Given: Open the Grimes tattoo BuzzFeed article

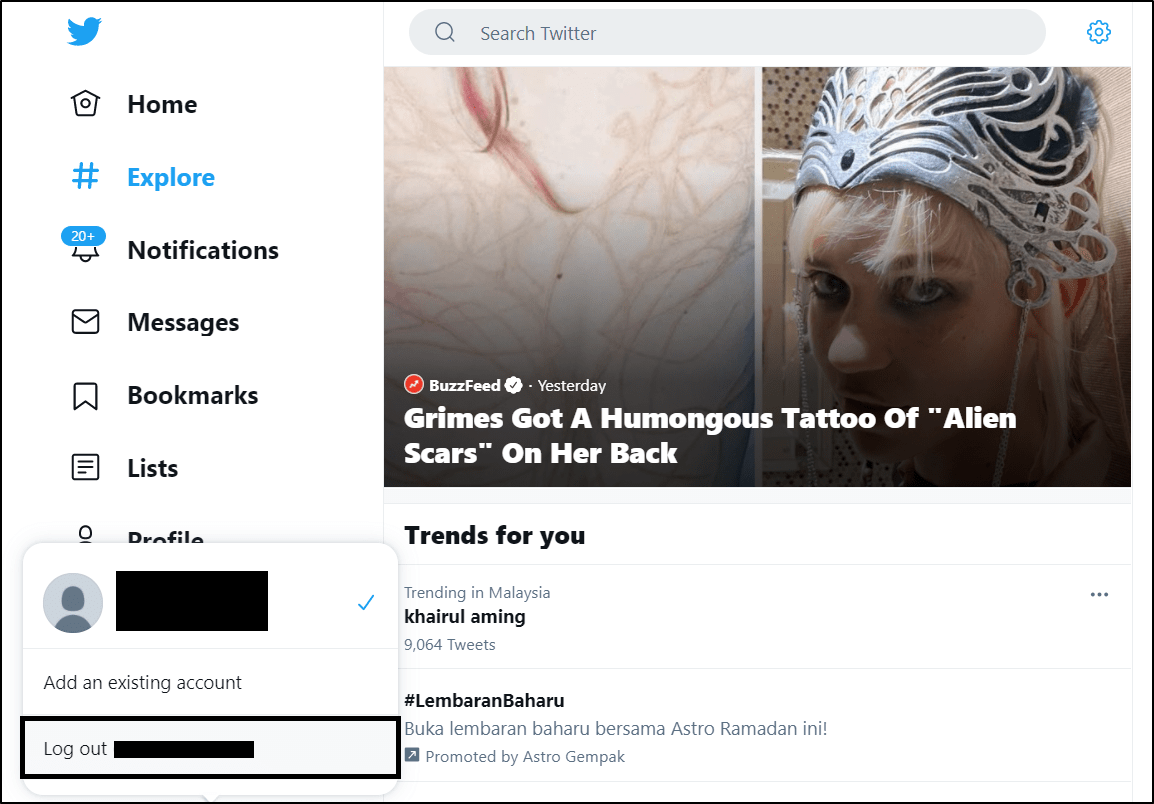Looking at the screenshot, I should pos(709,435).
